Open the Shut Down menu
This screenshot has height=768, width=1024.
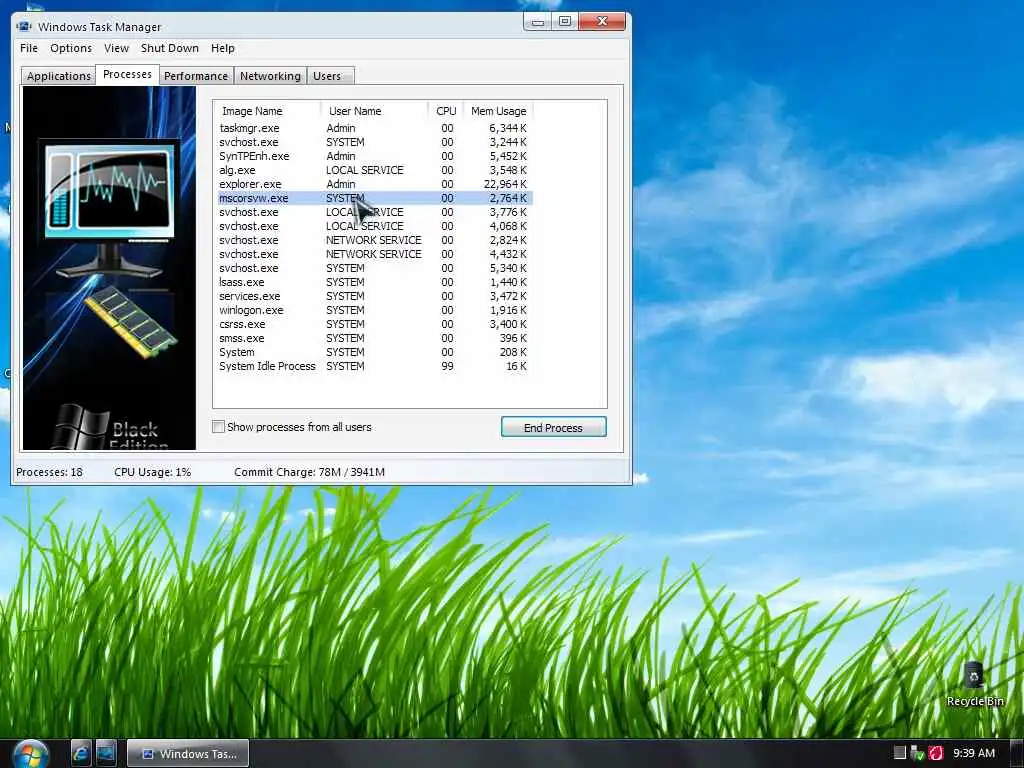pyautogui.click(x=170, y=48)
